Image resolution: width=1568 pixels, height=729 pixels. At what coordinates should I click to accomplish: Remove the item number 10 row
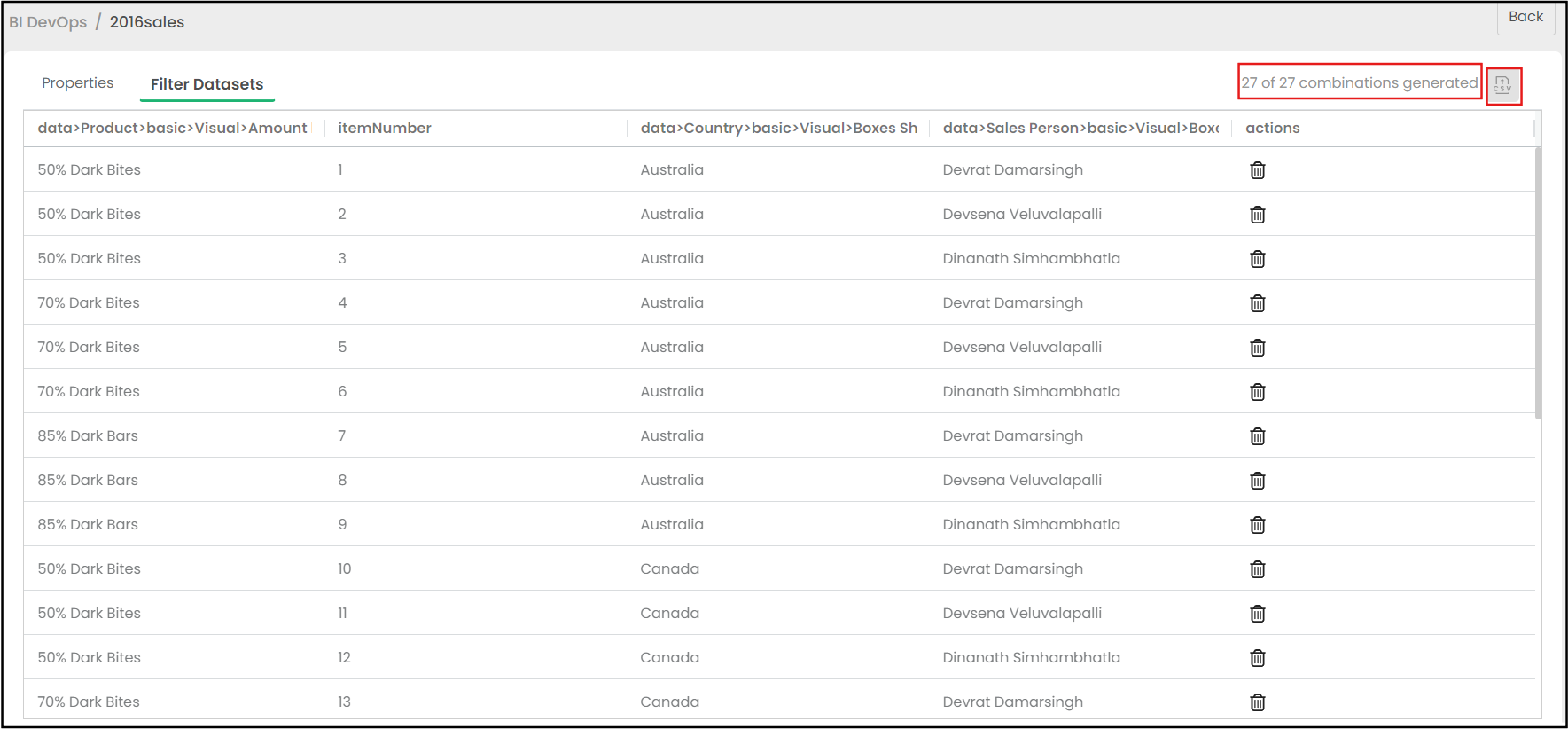click(1257, 569)
